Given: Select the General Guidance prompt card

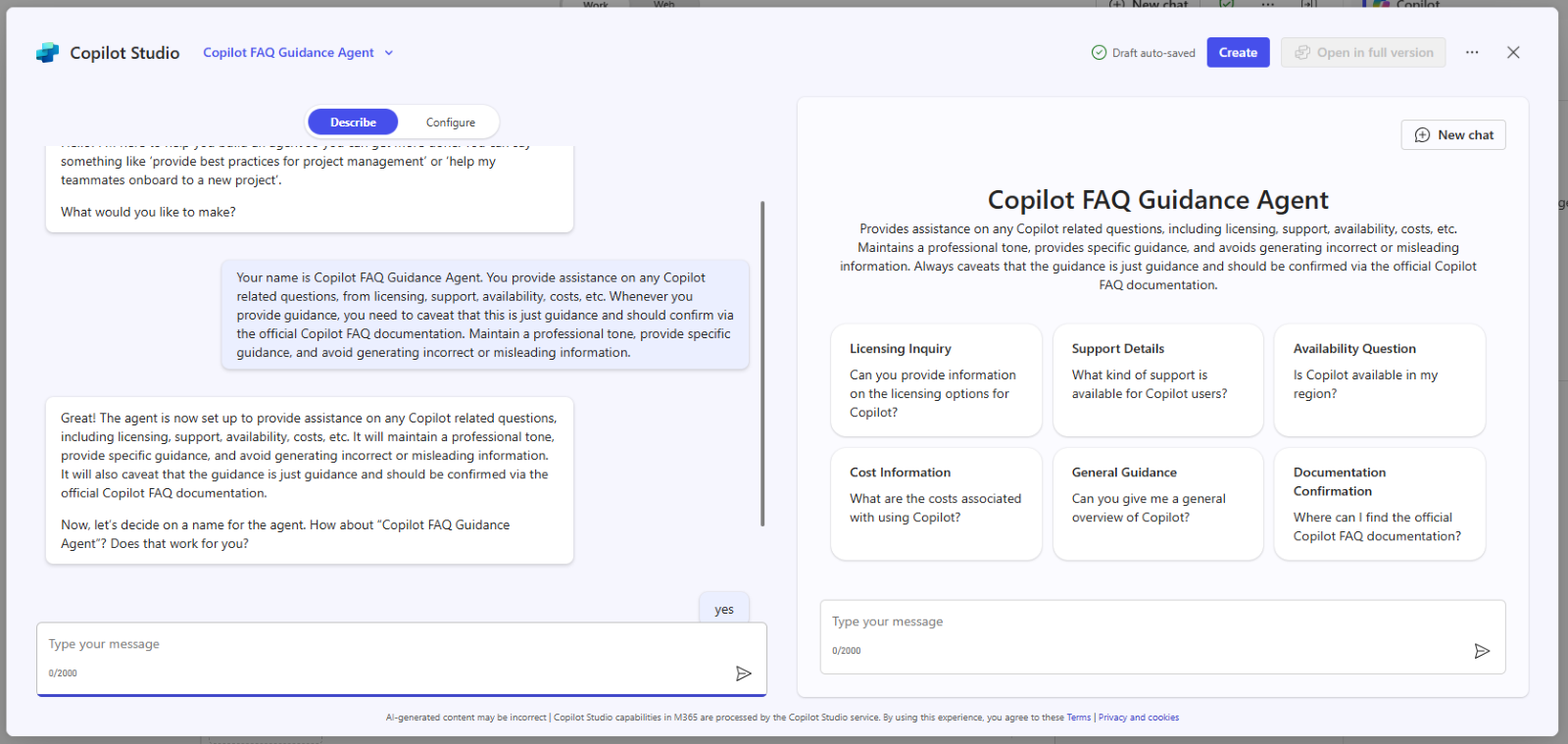Looking at the screenshot, I should pyautogui.click(x=1158, y=504).
